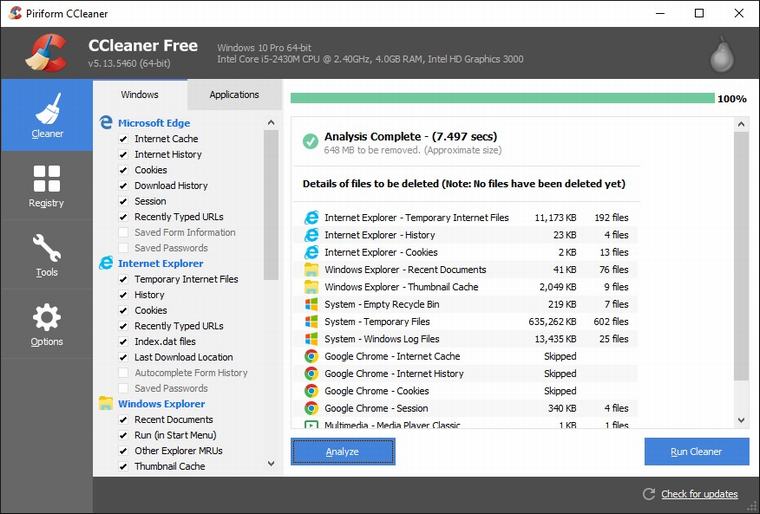760x514 pixels.
Task: Open the Registry section grid icon
Action: pos(47,178)
